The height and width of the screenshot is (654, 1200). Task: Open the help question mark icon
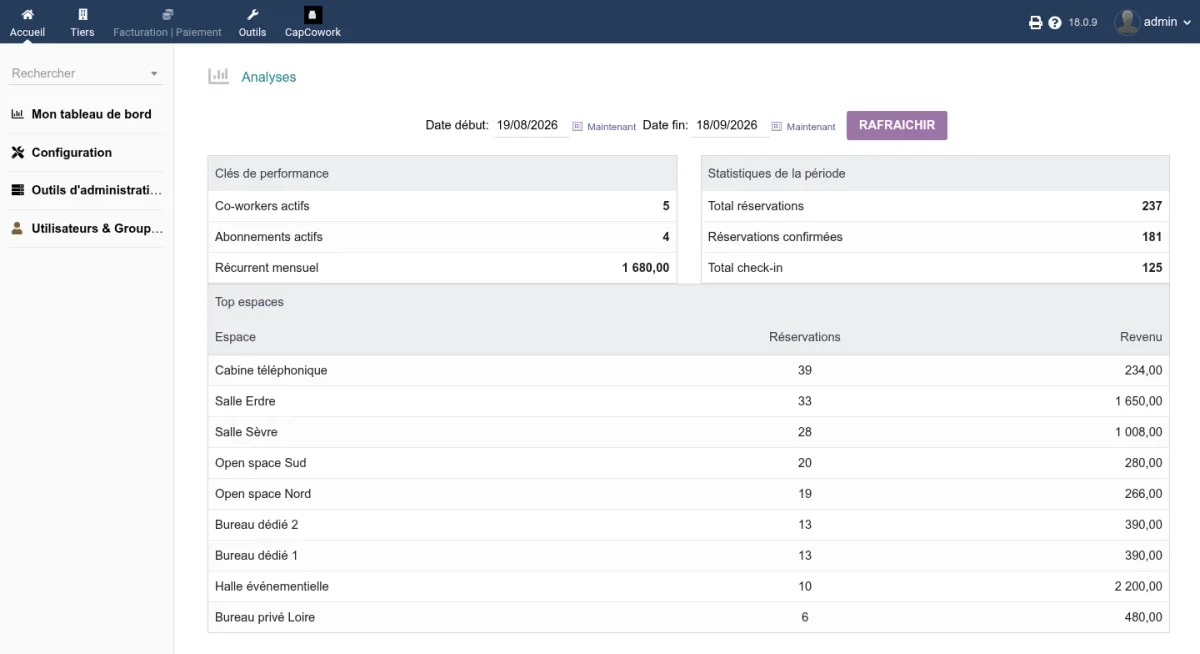[x=1055, y=22]
